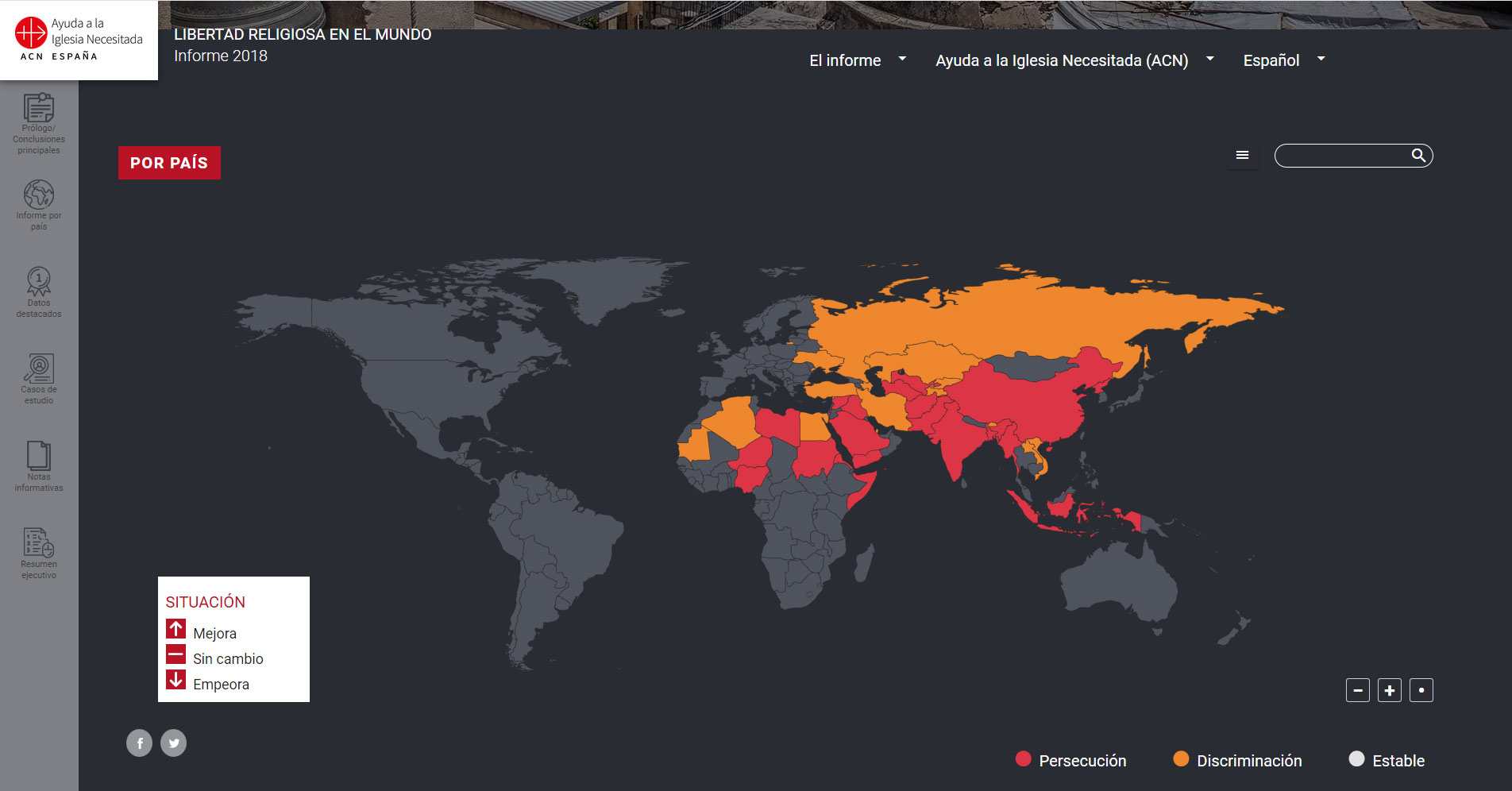This screenshot has width=1512, height=791.
Task: Open the hamburger list menu button
Action: [x=1243, y=156]
